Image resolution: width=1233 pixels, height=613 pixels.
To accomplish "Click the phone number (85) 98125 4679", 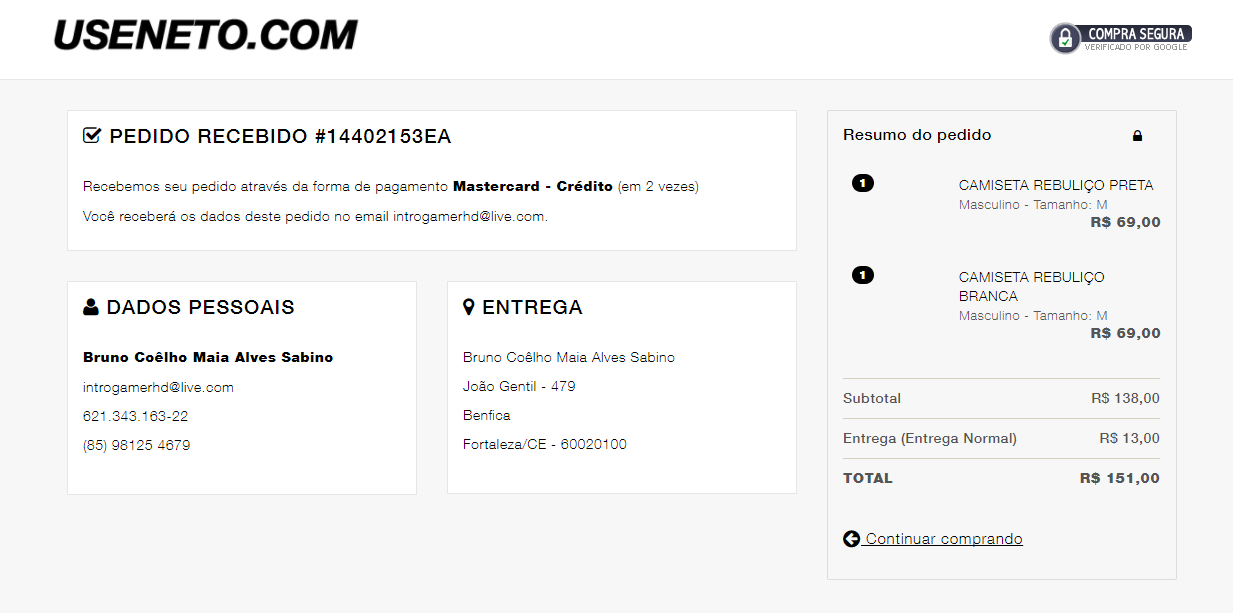I will [x=136, y=445].
